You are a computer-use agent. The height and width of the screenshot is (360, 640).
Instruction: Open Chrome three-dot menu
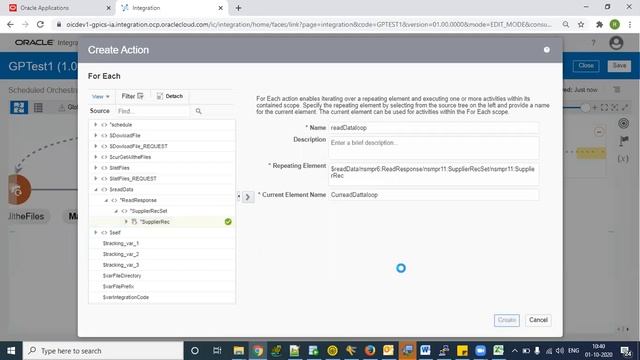click(x=630, y=24)
